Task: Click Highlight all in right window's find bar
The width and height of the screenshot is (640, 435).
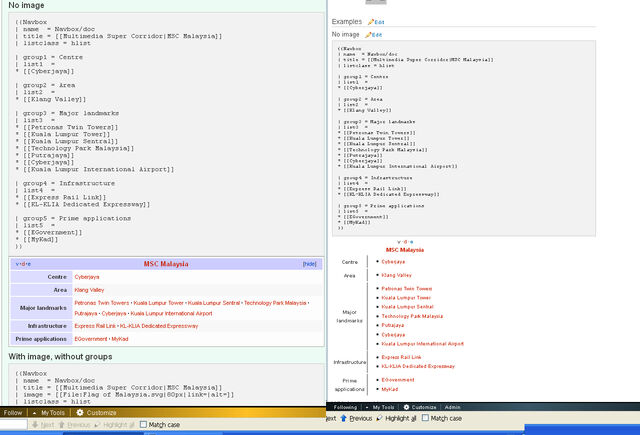Action: point(396,418)
